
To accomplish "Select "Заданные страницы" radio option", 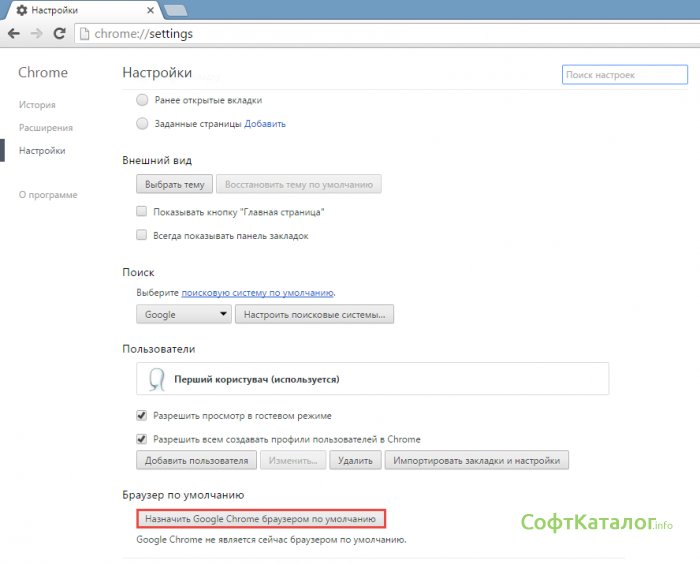I will (x=142, y=124).
